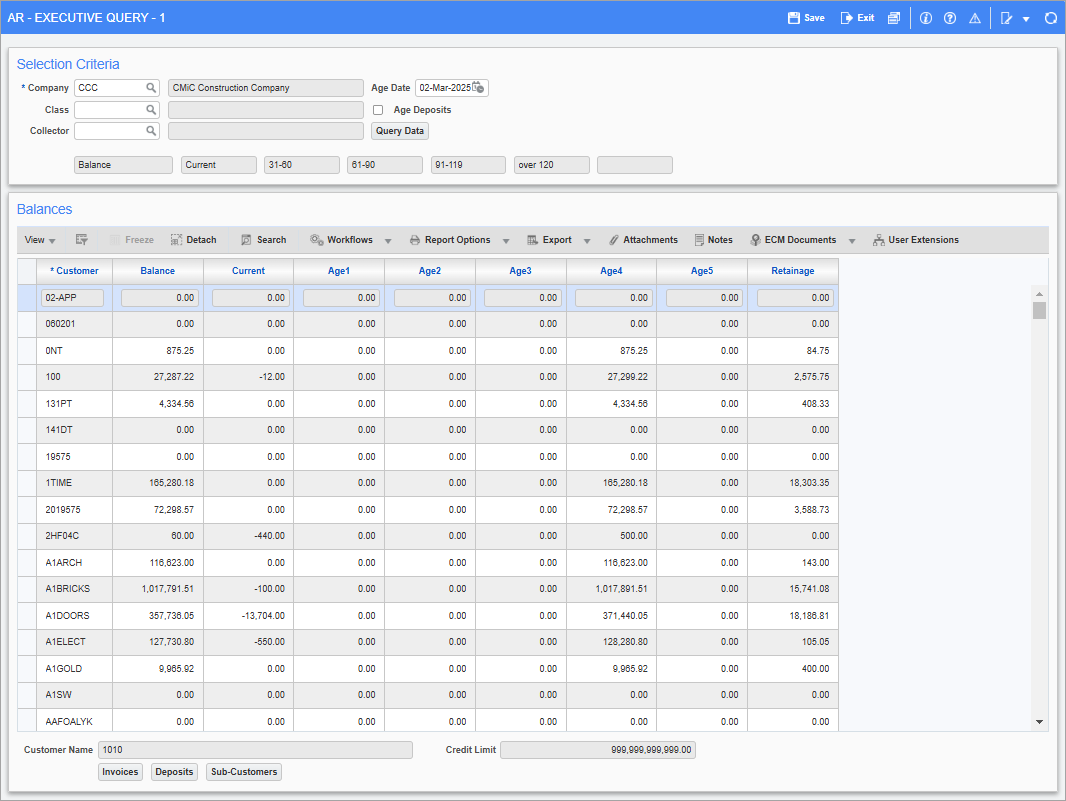
Task: Open the View dropdown menu
Action: pos(38,239)
